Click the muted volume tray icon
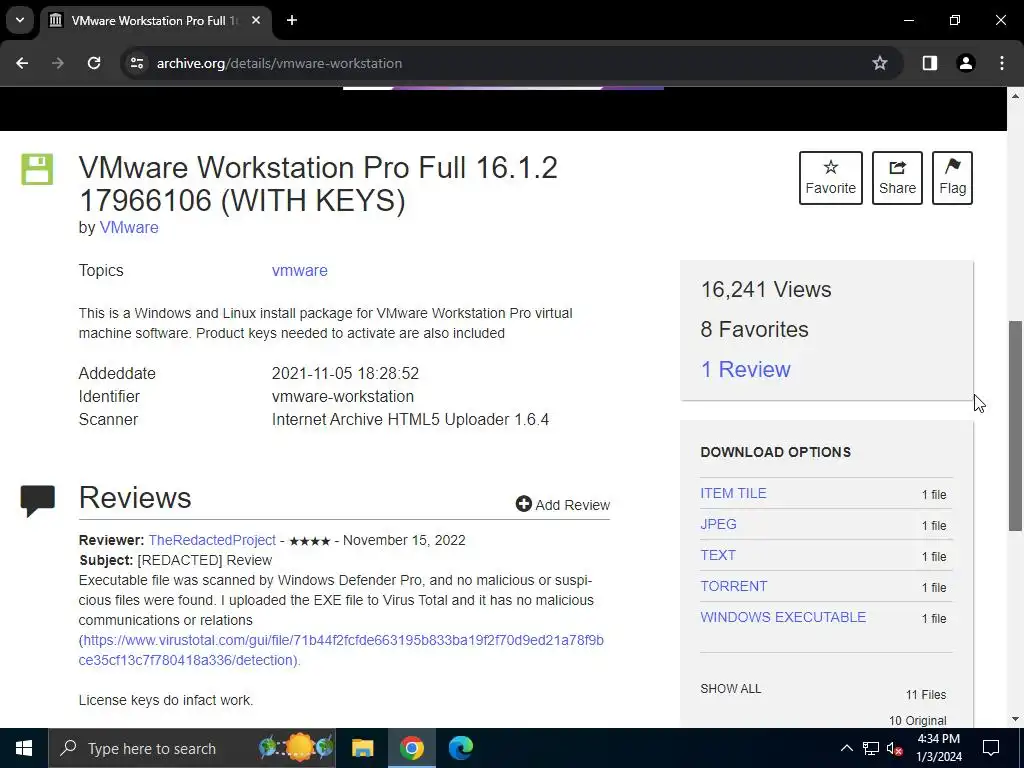The width and height of the screenshot is (1024, 768). 894,748
